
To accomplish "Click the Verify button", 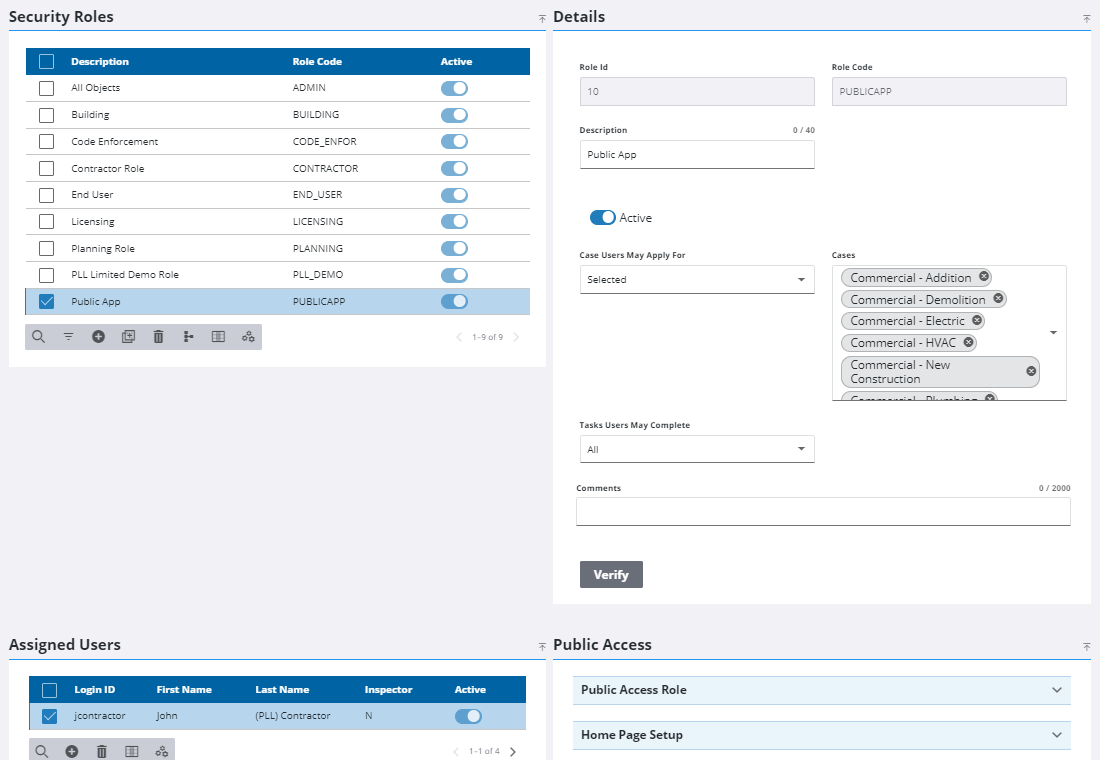I will (611, 575).
